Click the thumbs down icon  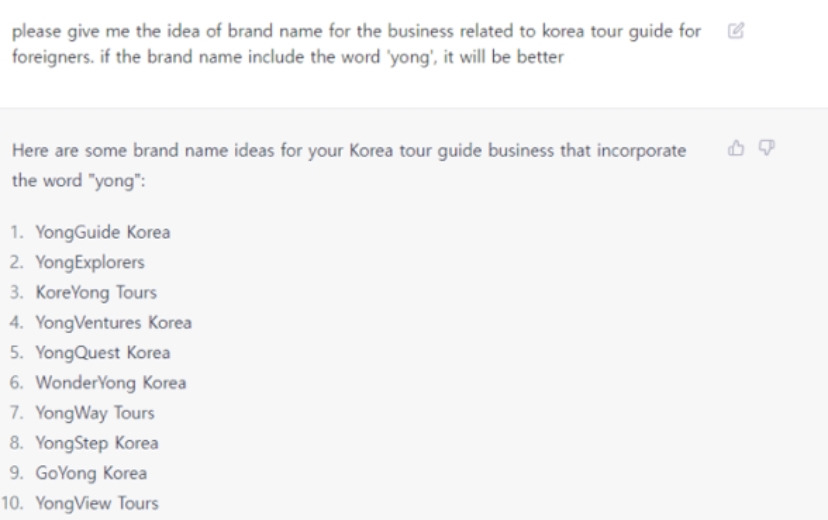click(766, 148)
